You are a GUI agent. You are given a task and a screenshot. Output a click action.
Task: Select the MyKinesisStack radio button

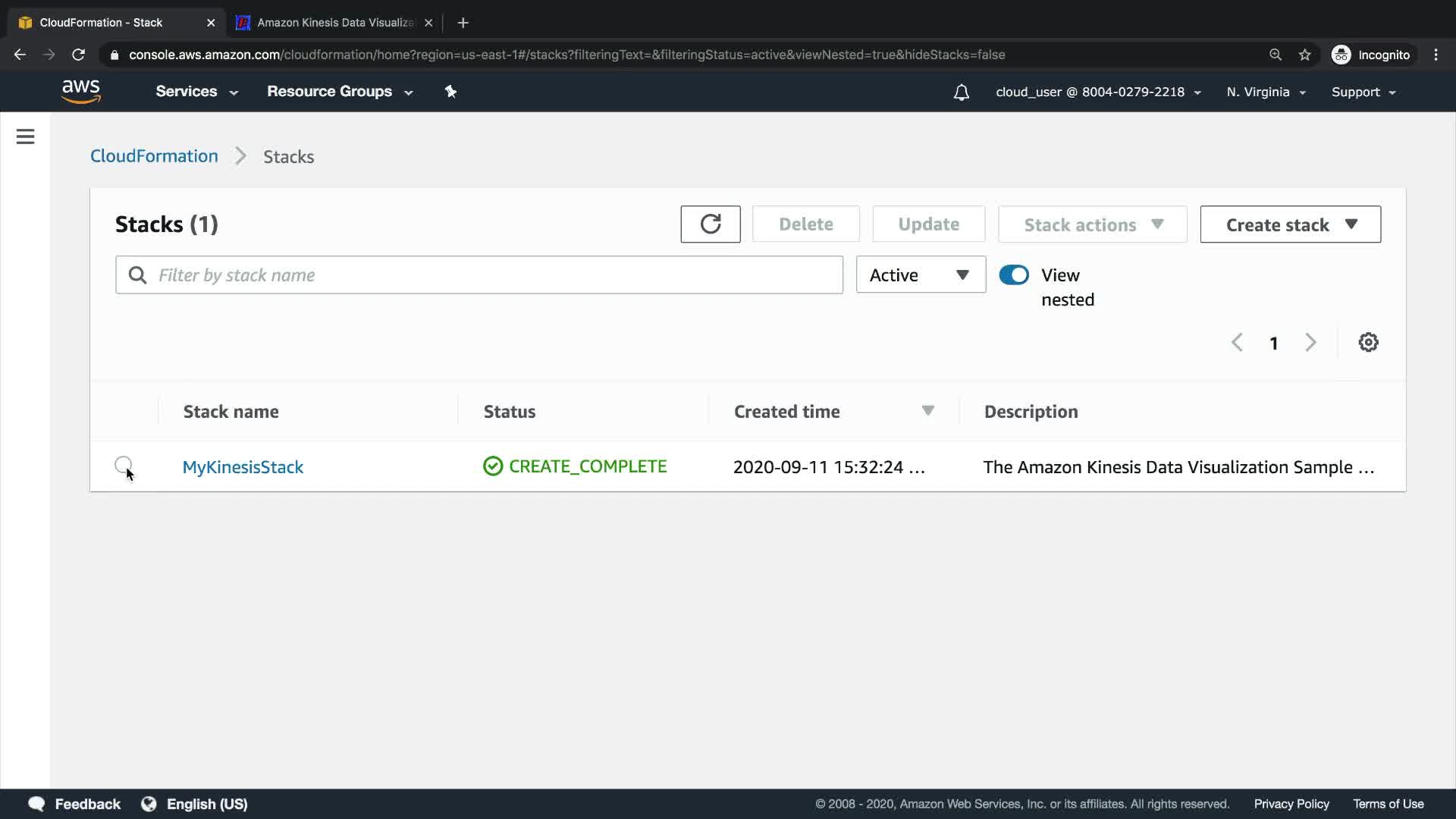[123, 465]
